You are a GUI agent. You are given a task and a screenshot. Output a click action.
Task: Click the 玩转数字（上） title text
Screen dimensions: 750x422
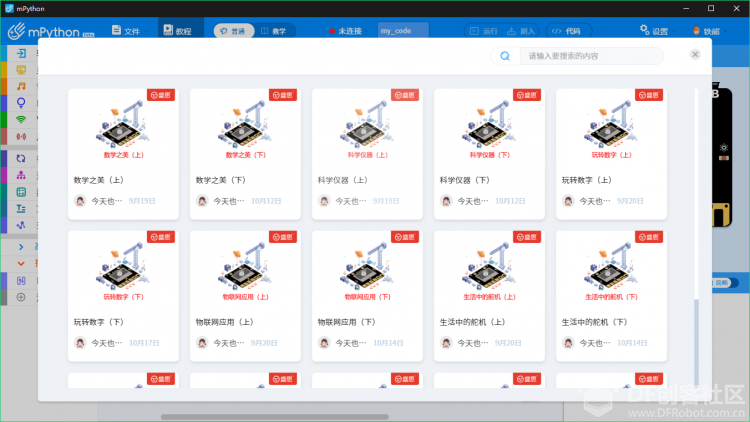coord(586,180)
